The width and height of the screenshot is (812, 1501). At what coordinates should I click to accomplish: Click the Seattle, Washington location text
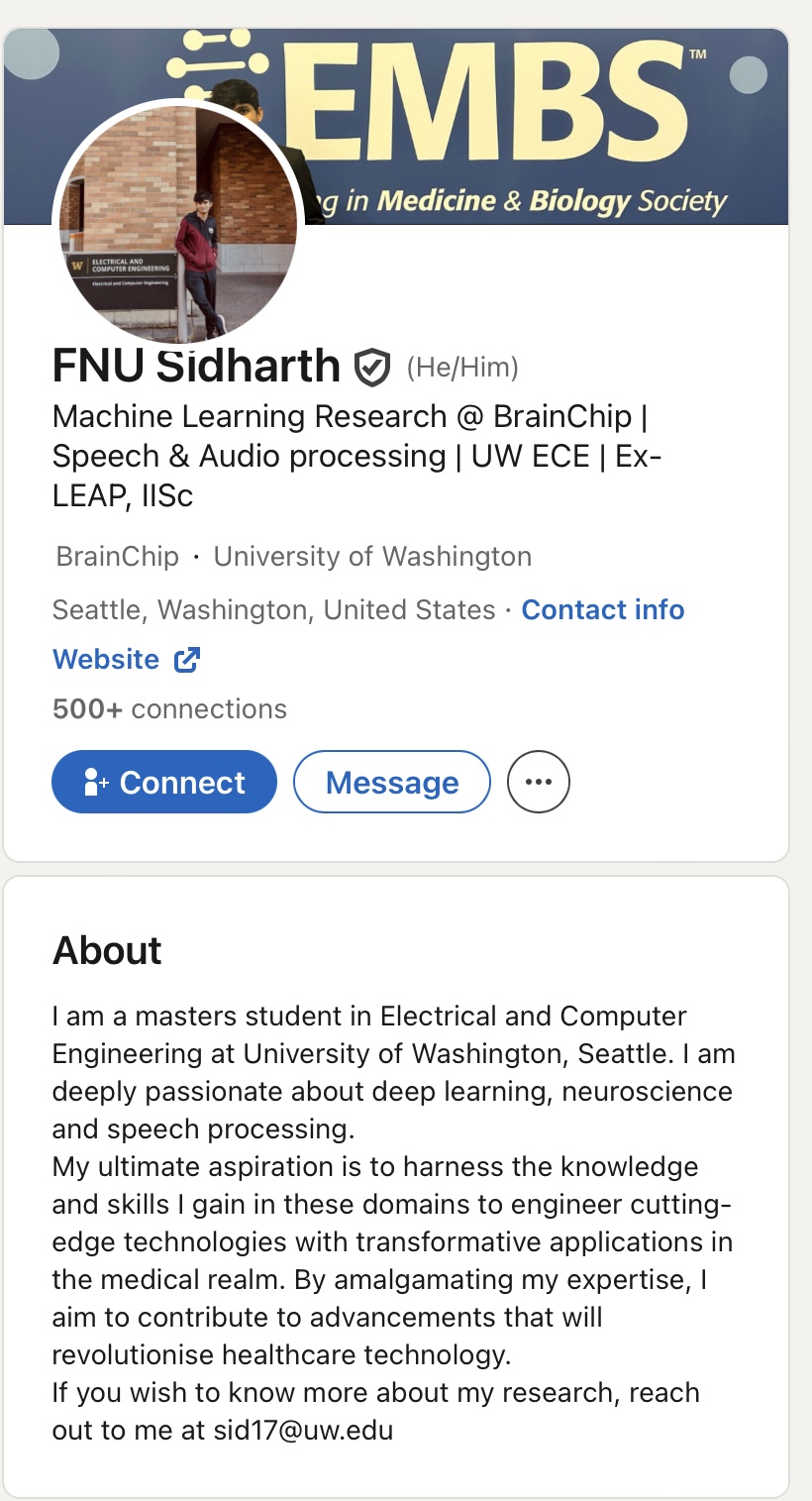pos(273,609)
